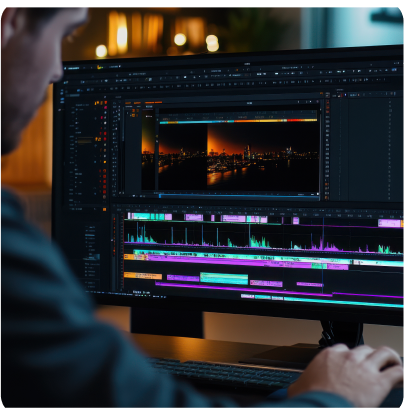
Task: Click the orange square icon at the left panel's bottom
Action: pyautogui.click(x=104, y=209)
